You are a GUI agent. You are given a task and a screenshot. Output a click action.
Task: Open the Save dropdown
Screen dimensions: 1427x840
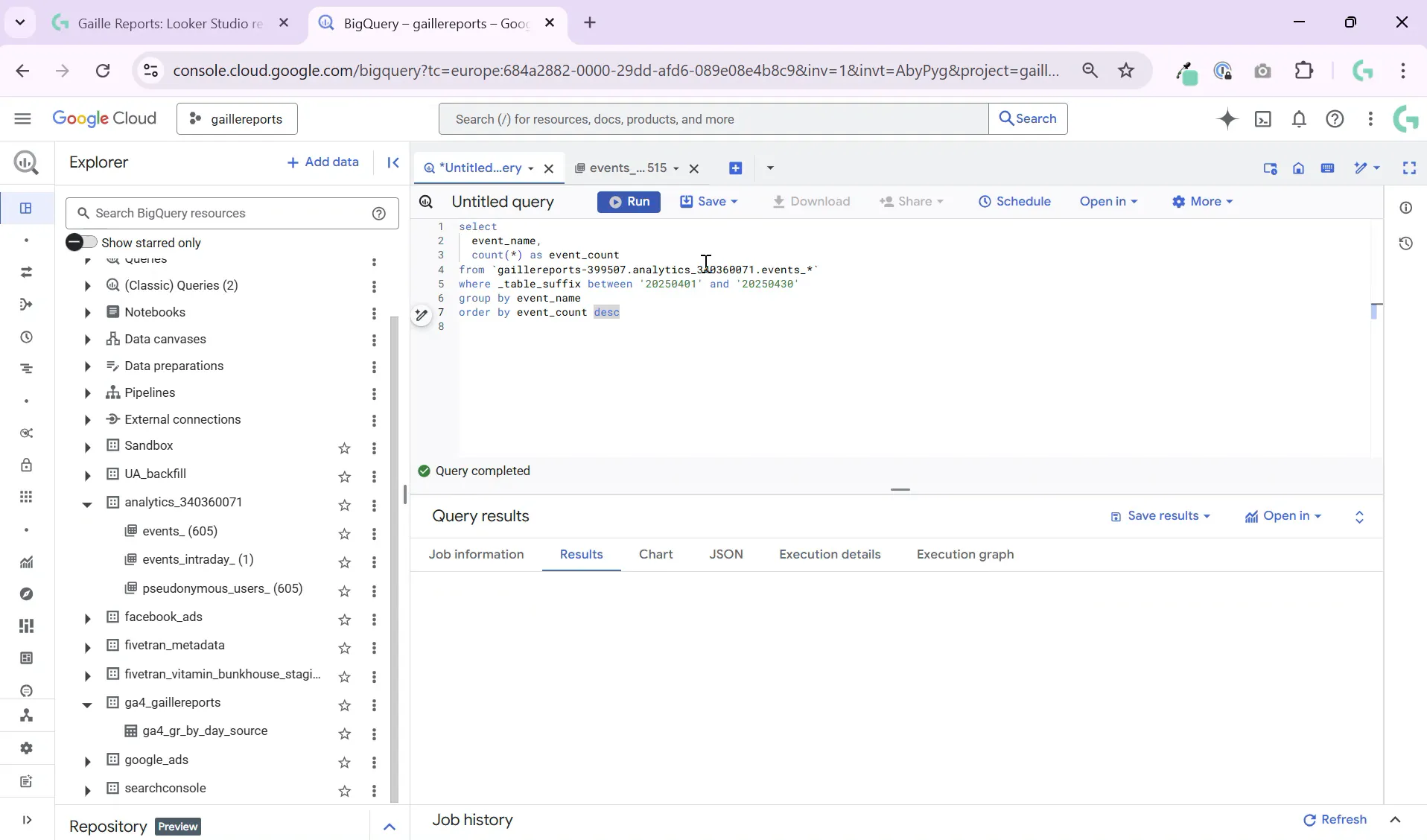tap(708, 202)
